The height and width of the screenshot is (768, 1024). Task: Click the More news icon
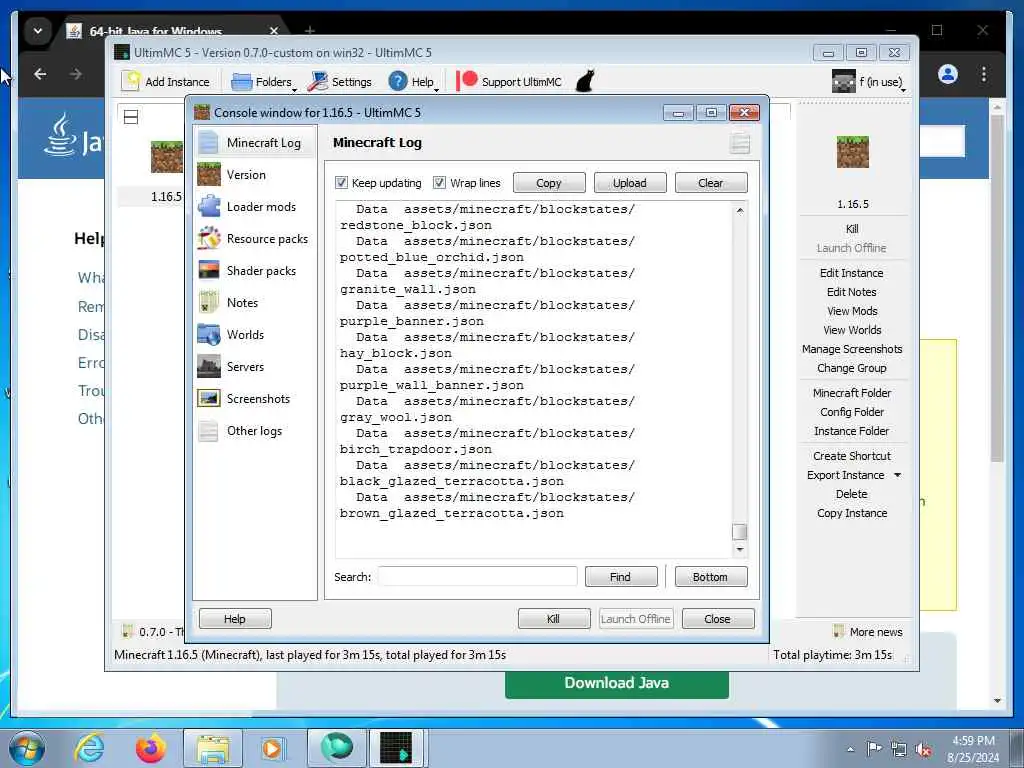(839, 631)
